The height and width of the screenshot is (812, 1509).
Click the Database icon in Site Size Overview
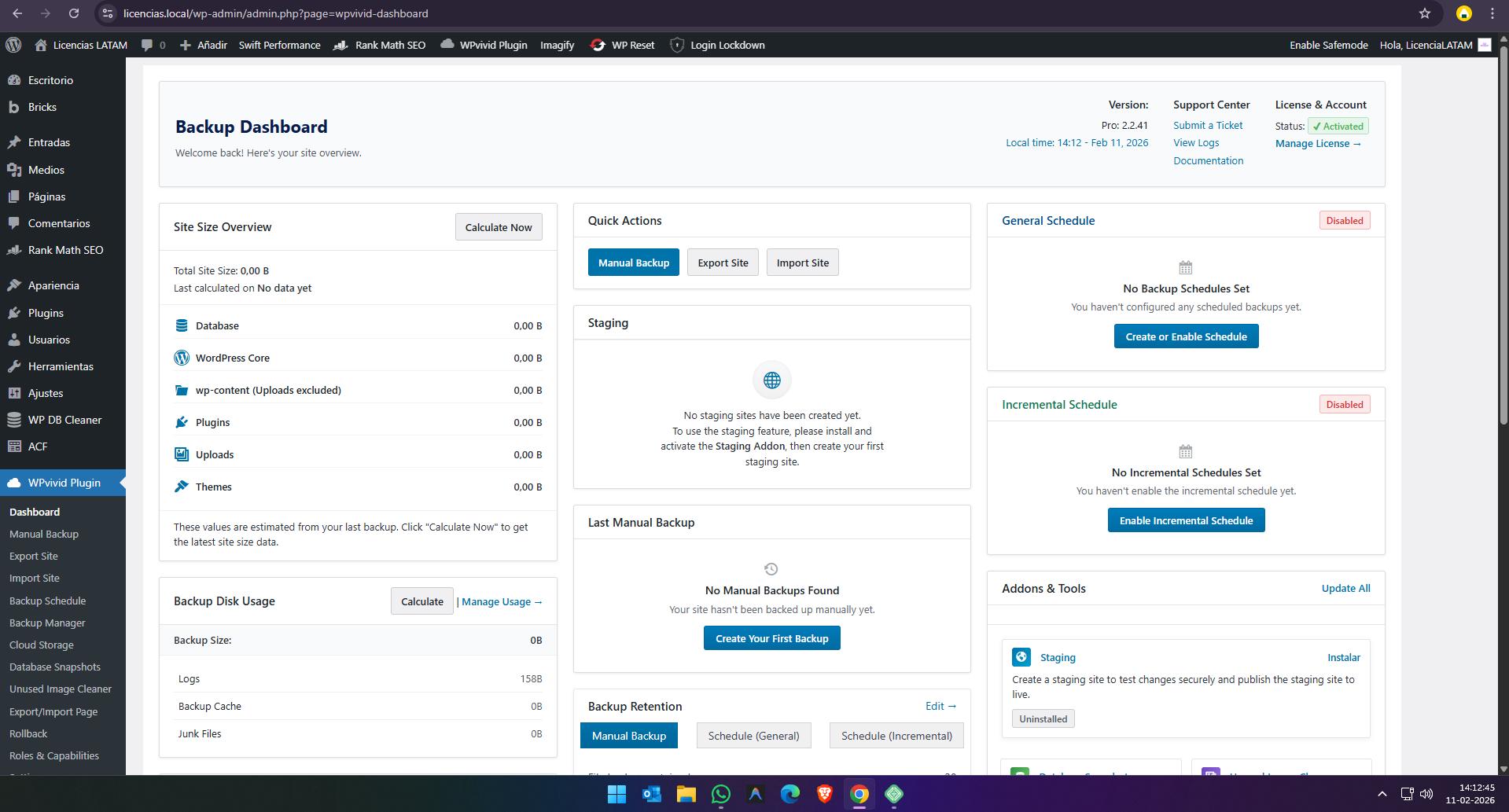(x=182, y=325)
